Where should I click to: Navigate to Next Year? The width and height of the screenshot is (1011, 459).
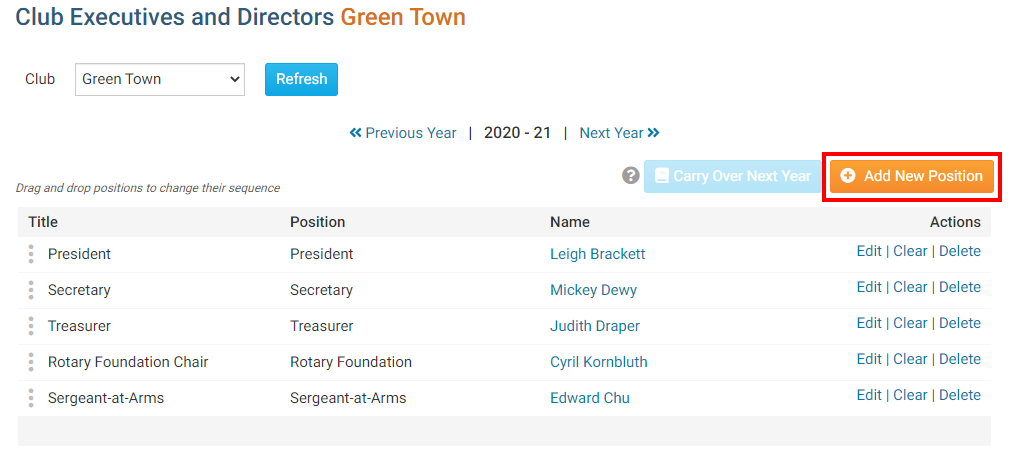click(x=619, y=133)
